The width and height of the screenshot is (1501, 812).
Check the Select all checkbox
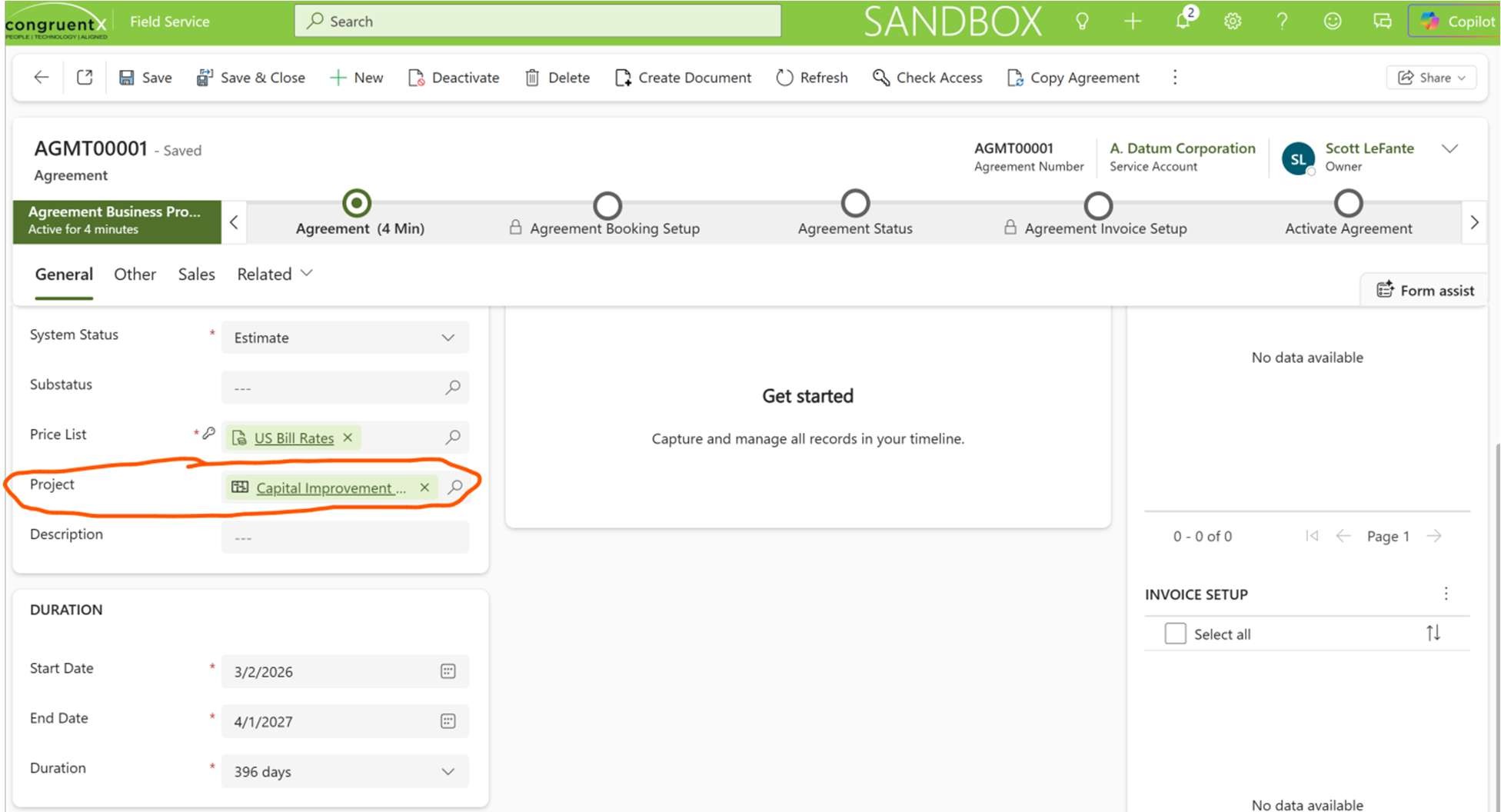(x=1175, y=634)
